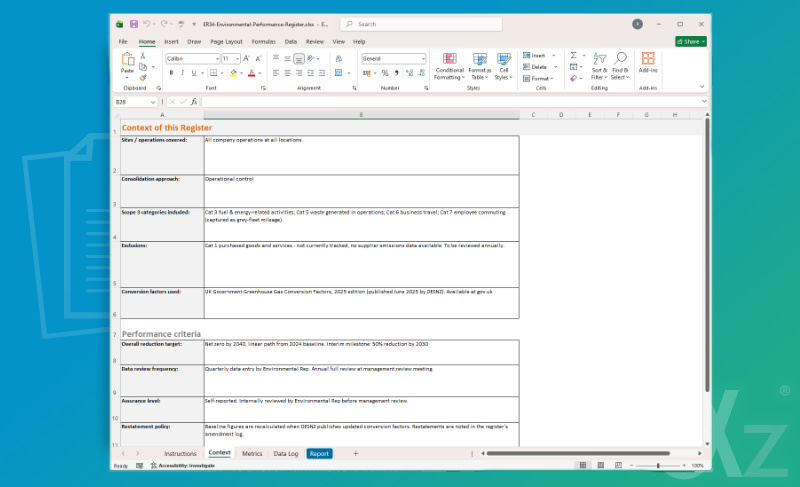This screenshot has width=800, height=487.
Task: Click the Share button
Action: (x=691, y=41)
